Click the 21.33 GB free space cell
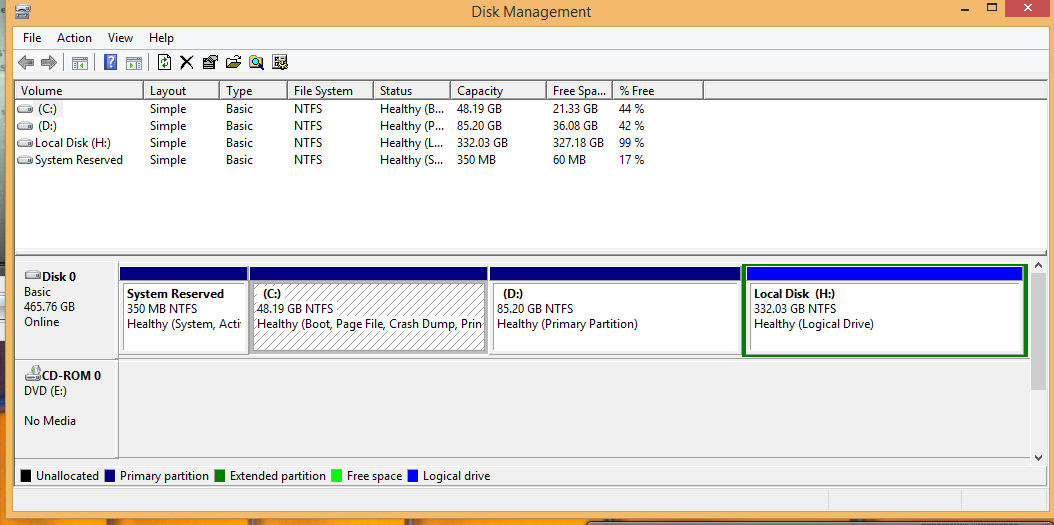 click(x=575, y=109)
